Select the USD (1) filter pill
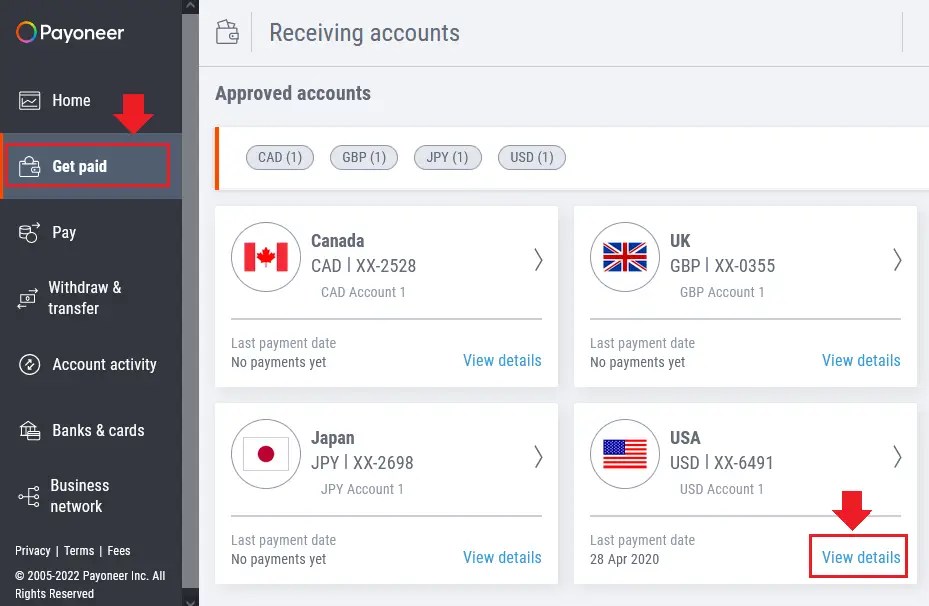The image size is (929, 606). click(x=531, y=157)
